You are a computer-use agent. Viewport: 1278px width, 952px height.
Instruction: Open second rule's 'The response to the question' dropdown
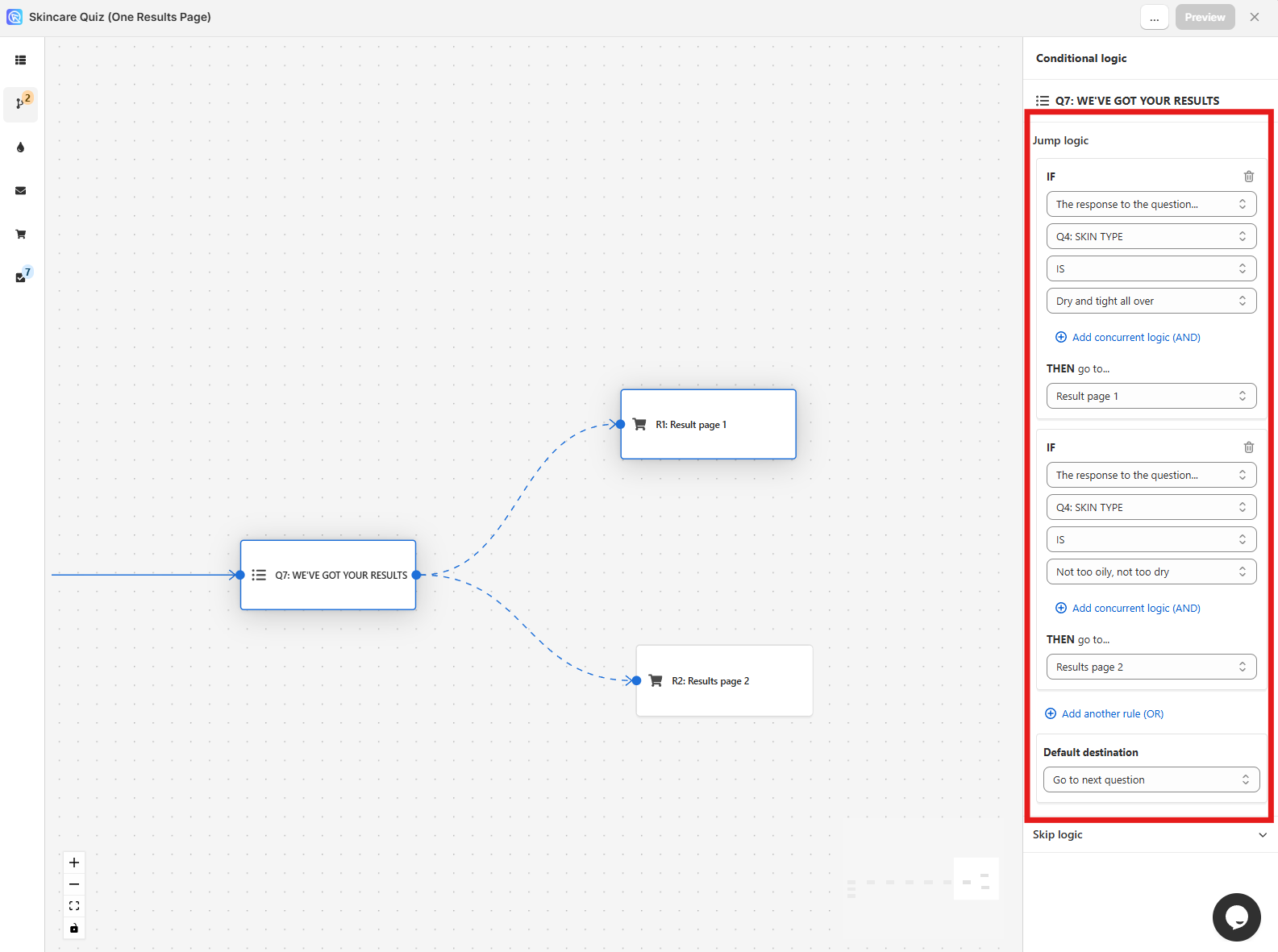[x=1151, y=475]
